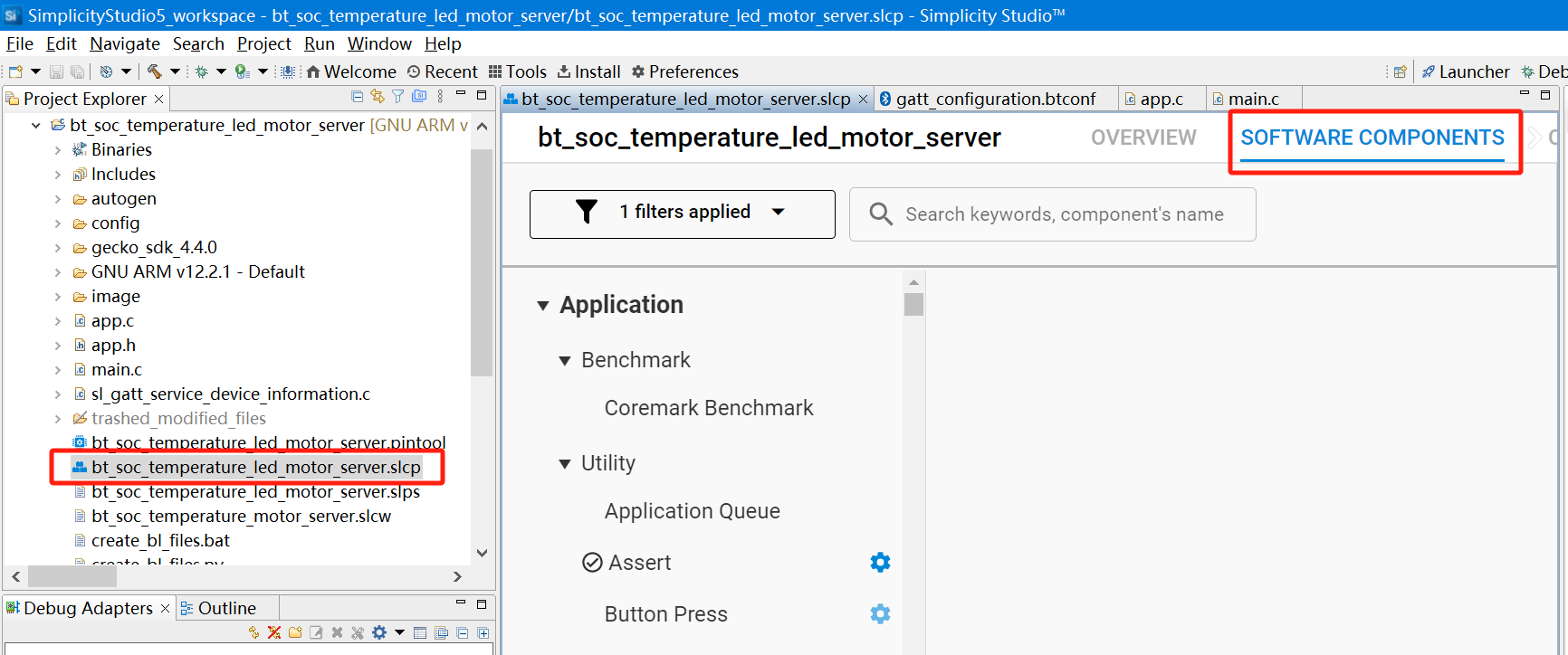Click Link with Editor icon in Project Explorer
Image resolution: width=1568 pixels, height=655 pixels.
point(378,97)
